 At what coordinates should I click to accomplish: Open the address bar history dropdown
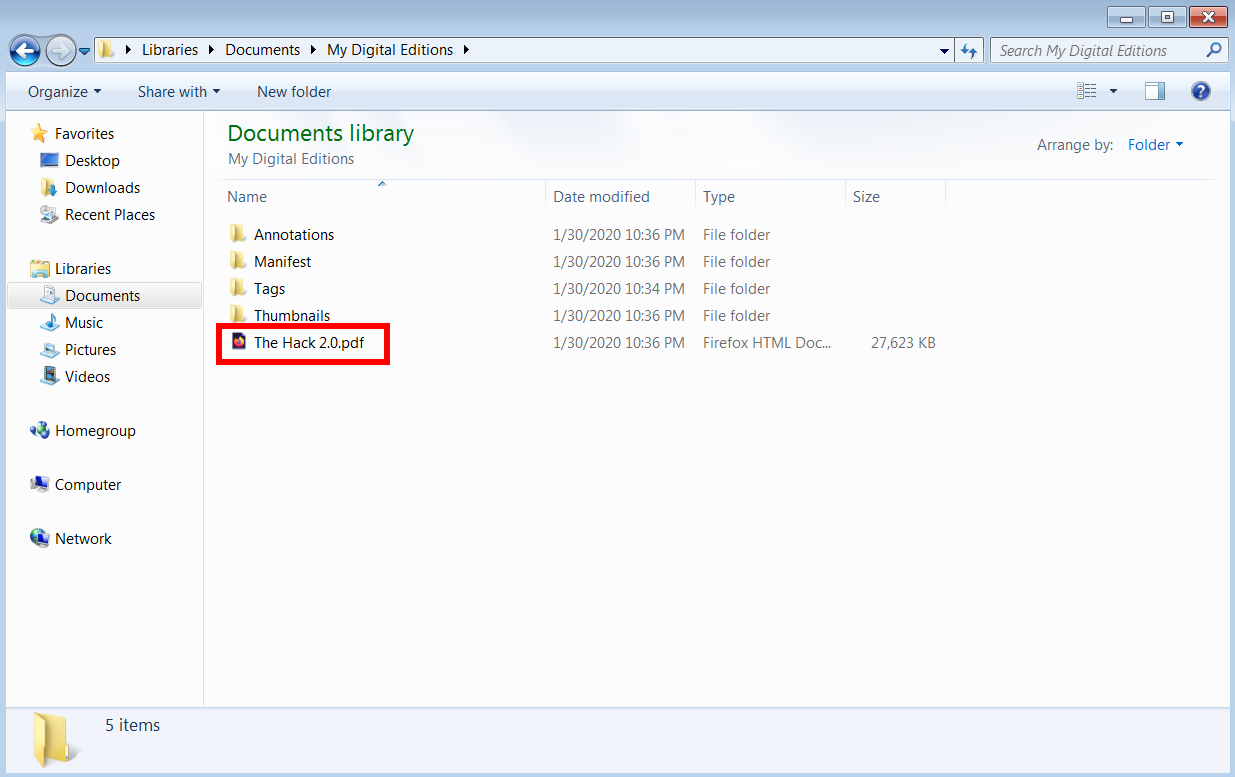[x=945, y=51]
